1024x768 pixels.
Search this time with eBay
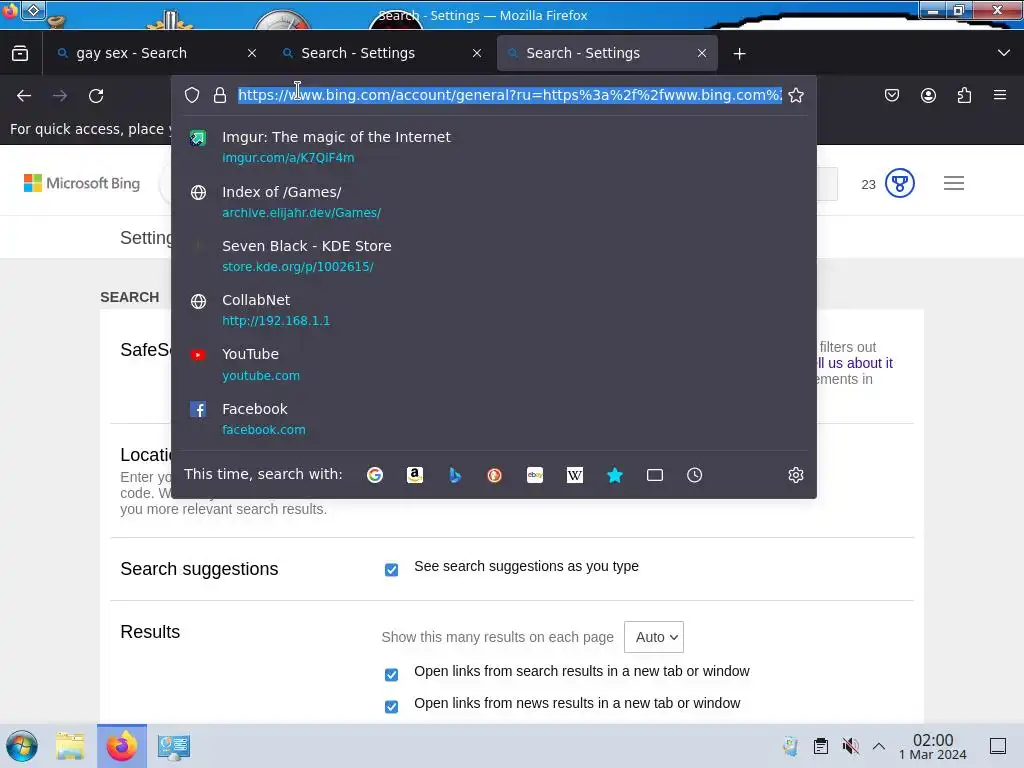pos(535,475)
